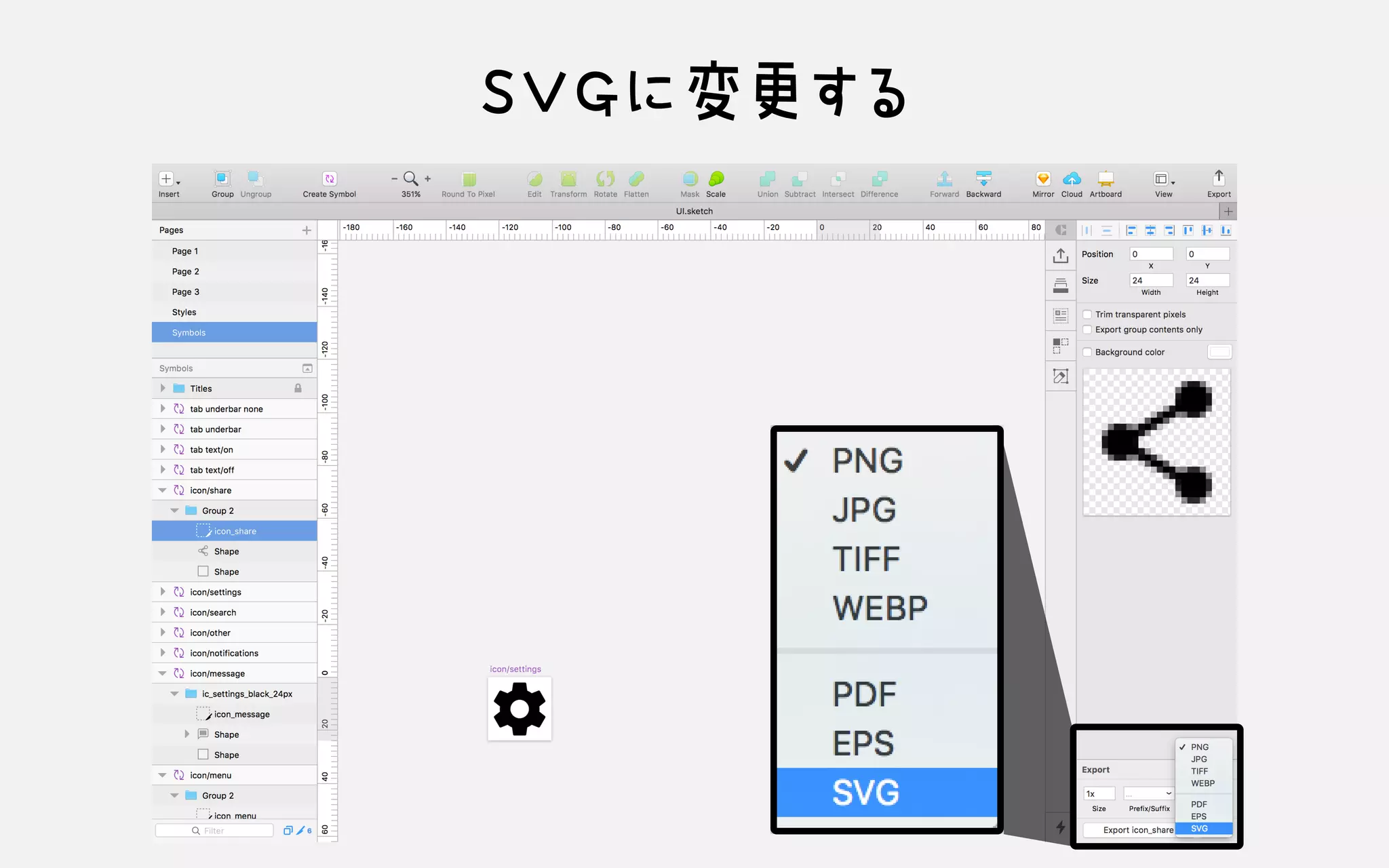Click the Rotate toolbar icon

click(x=605, y=178)
